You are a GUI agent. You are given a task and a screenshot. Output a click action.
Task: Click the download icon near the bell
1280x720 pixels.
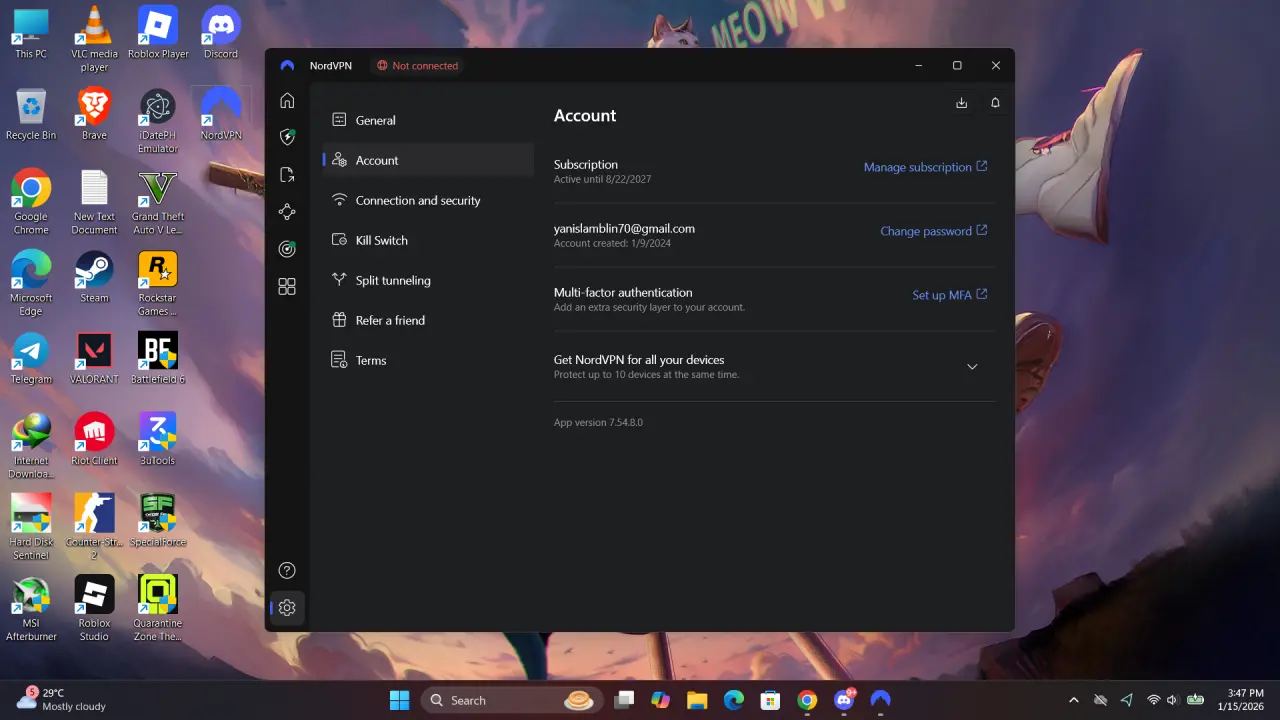click(961, 103)
